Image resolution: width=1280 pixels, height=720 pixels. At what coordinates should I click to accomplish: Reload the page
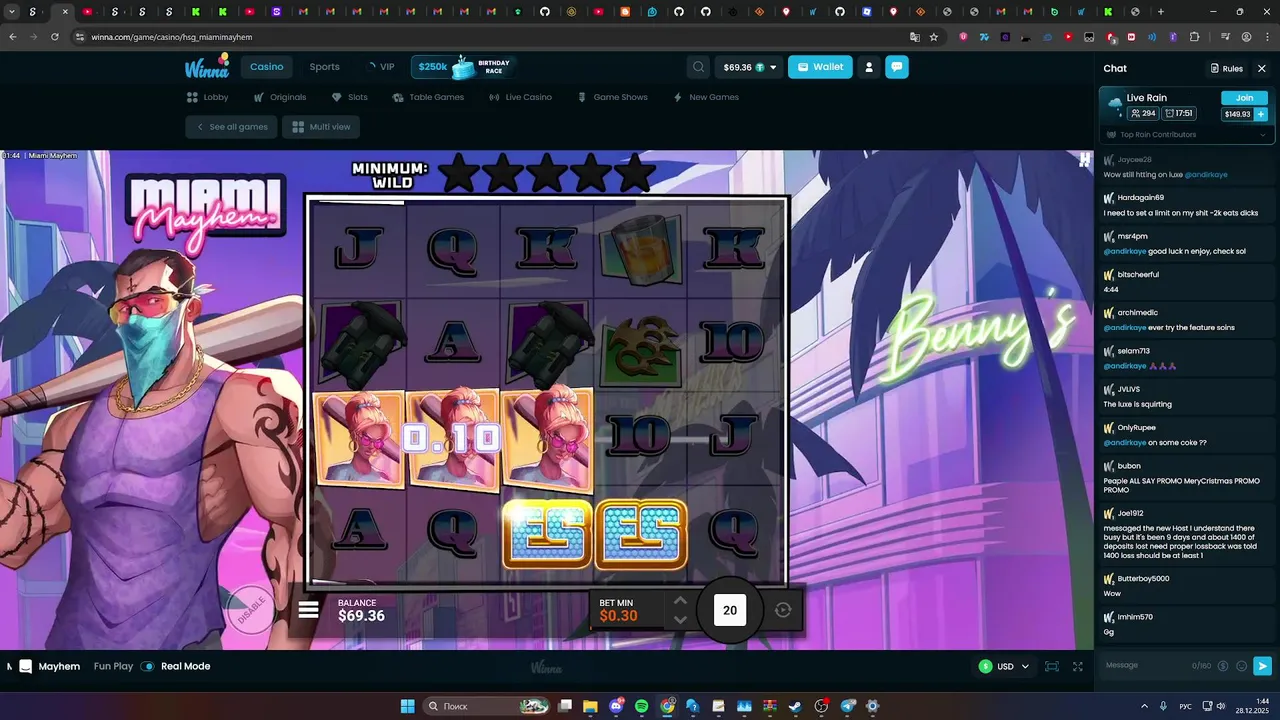(56, 37)
